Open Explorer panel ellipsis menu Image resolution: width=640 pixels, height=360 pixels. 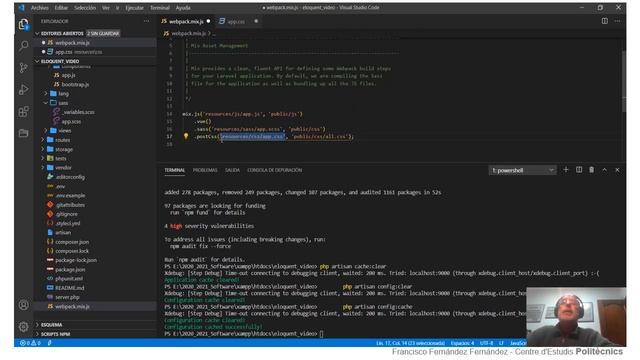pos(146,21)
